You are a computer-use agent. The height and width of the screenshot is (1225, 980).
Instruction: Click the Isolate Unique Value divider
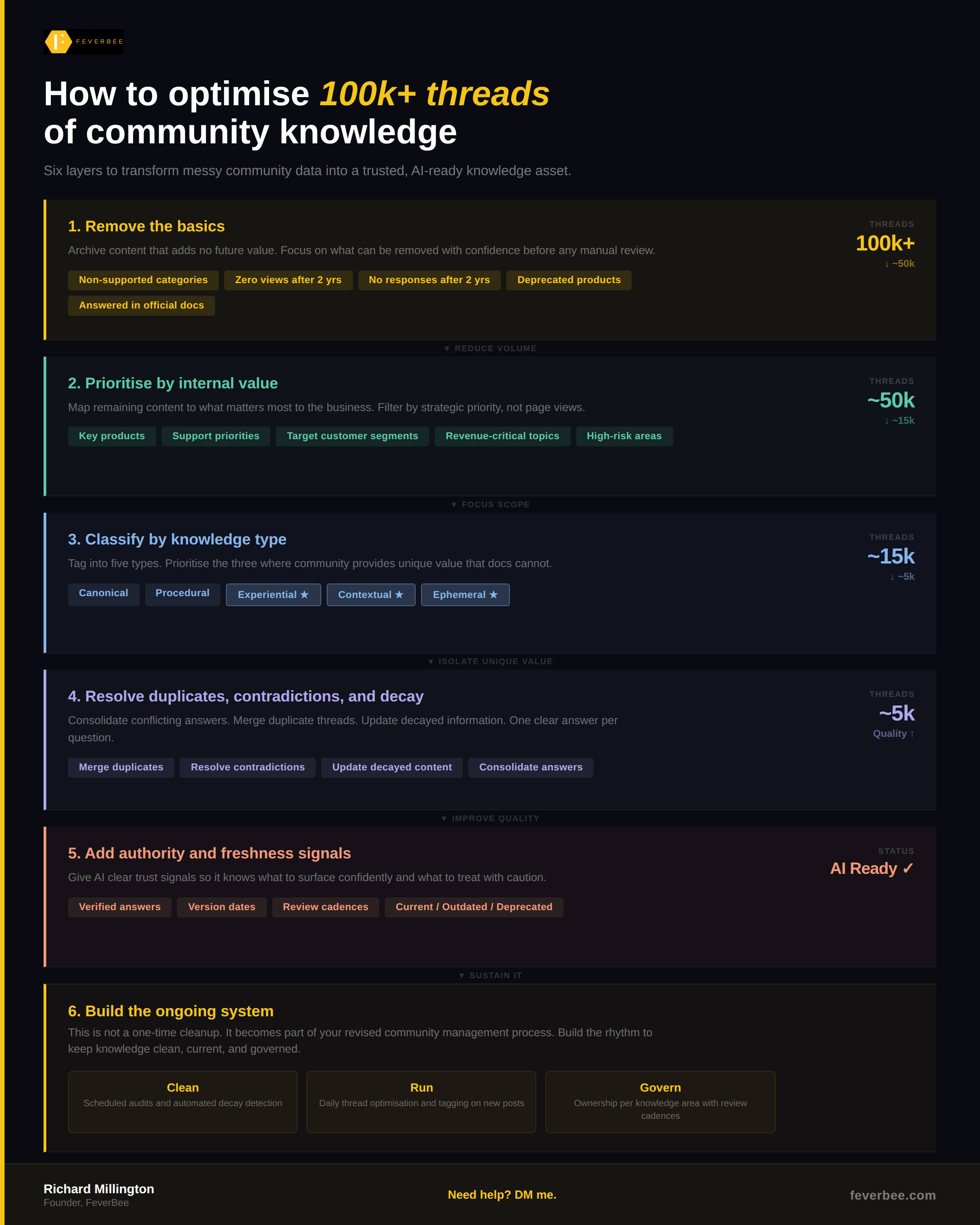(490, 661)
